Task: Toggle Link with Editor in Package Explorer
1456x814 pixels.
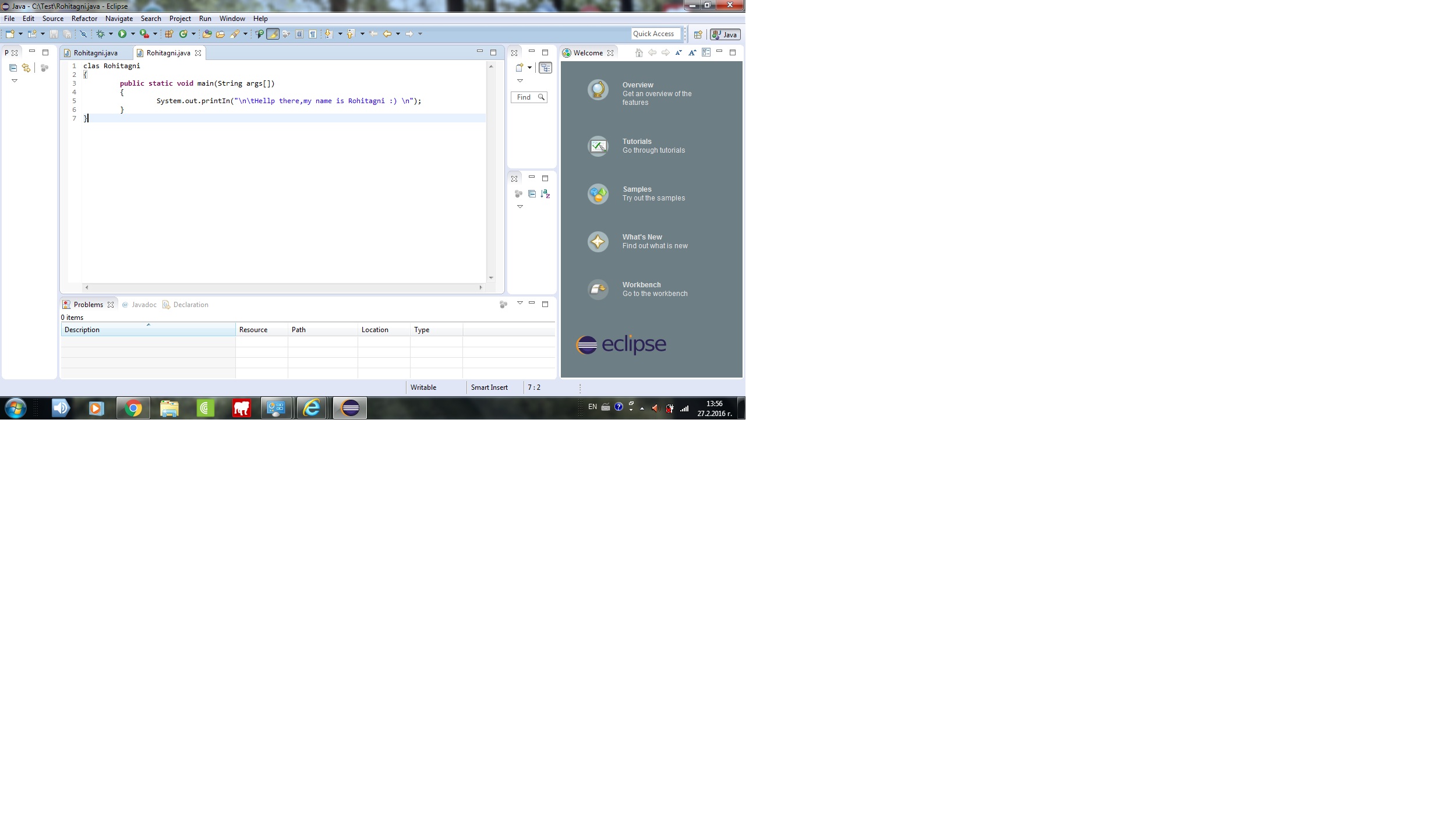Action: click(26, 68)
